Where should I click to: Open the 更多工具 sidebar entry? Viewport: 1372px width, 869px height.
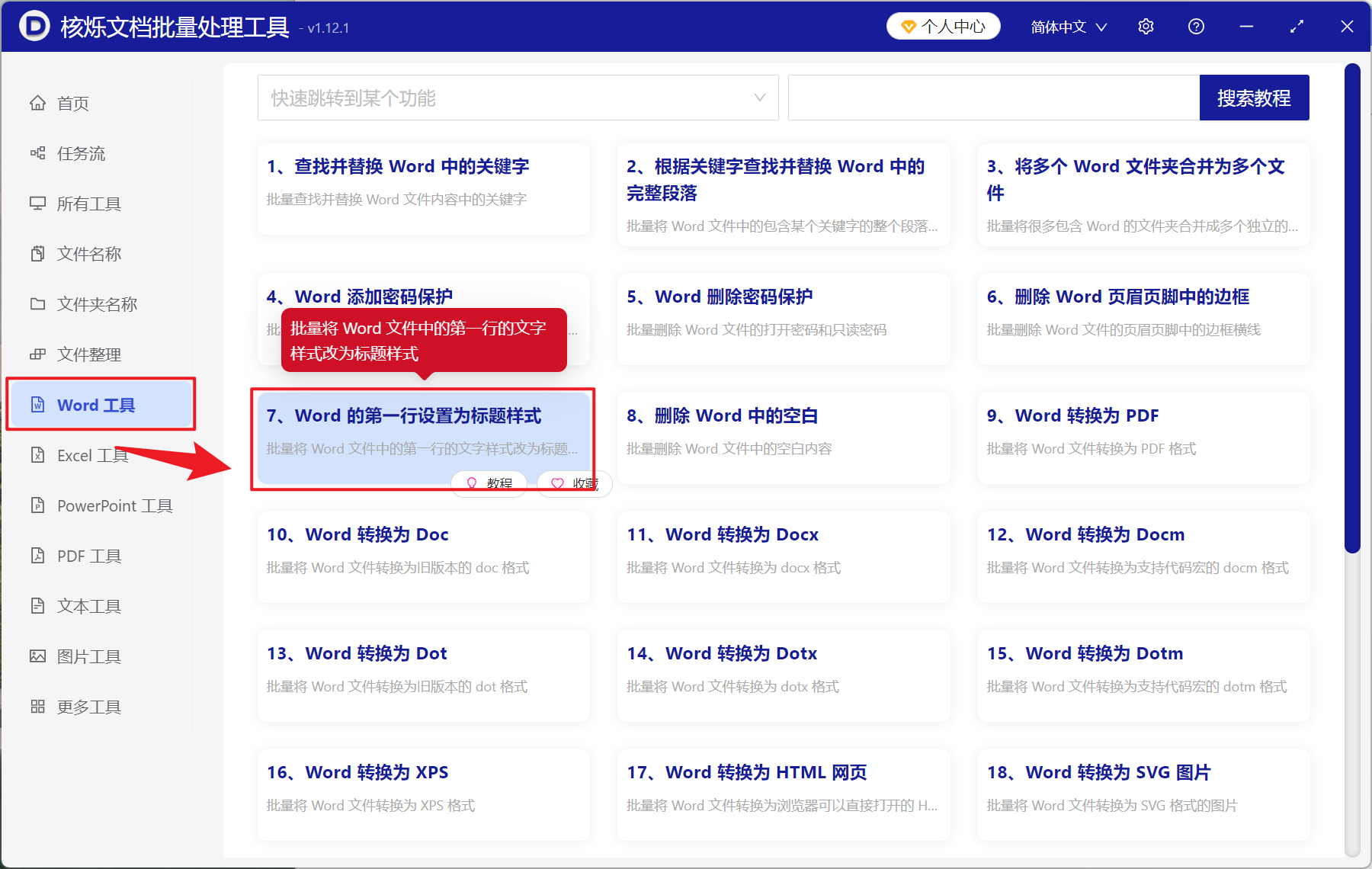coord(88,707)
